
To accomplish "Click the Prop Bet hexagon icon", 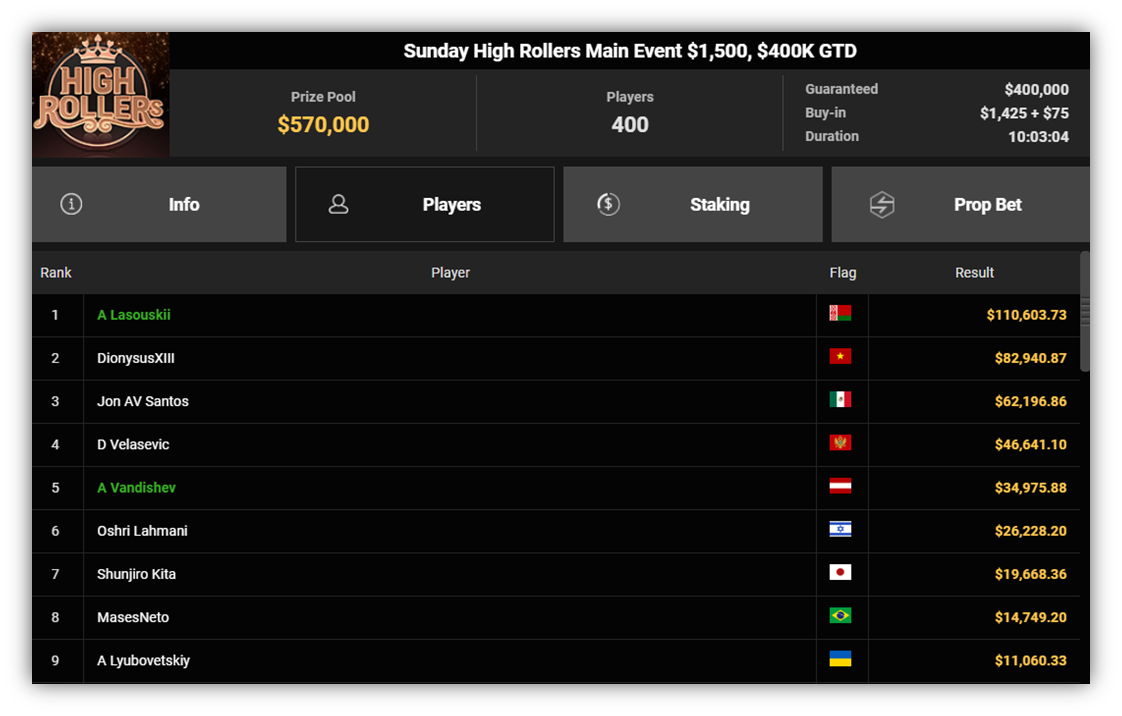I will point(882,205).
